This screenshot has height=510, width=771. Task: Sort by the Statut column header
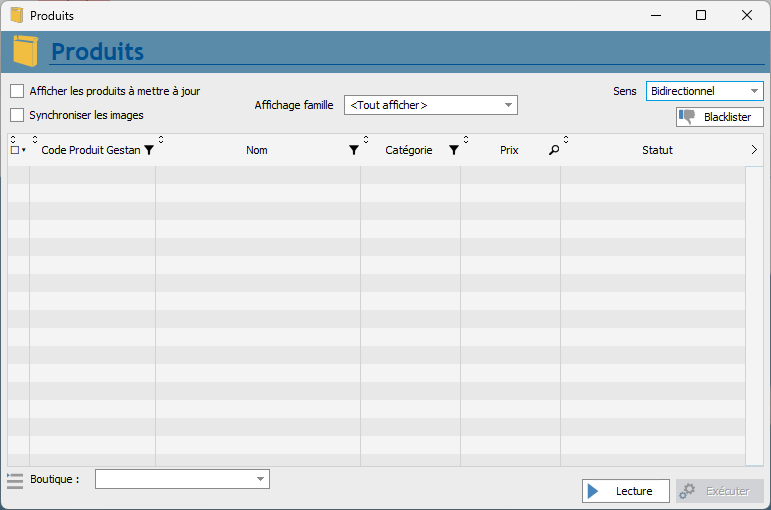(657, 150)
